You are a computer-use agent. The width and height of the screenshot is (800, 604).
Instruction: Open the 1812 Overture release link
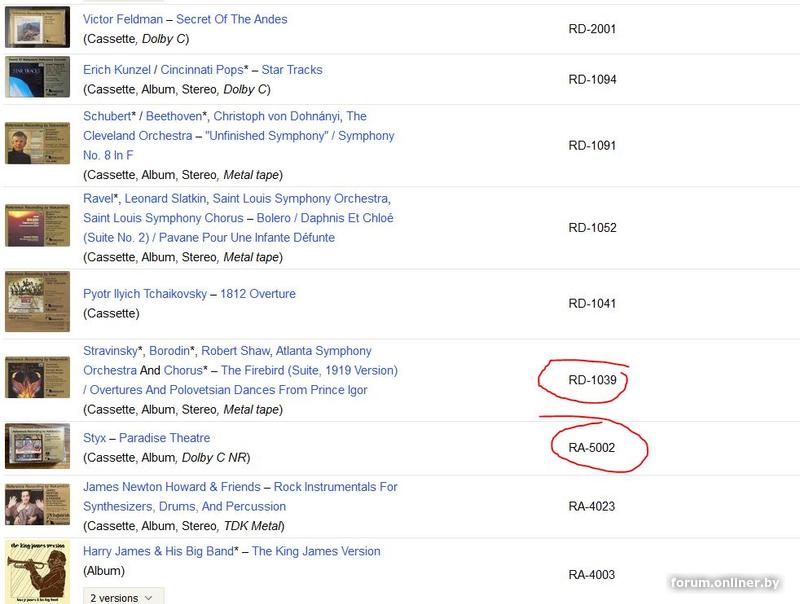(x=258, y=294)
